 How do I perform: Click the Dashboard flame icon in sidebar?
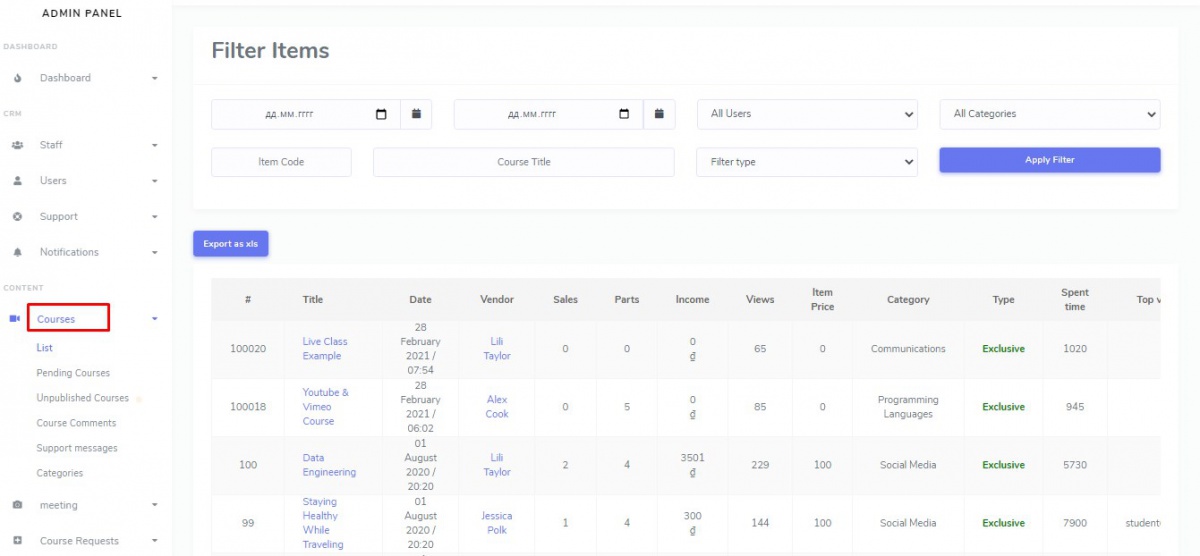pos(18,78)
